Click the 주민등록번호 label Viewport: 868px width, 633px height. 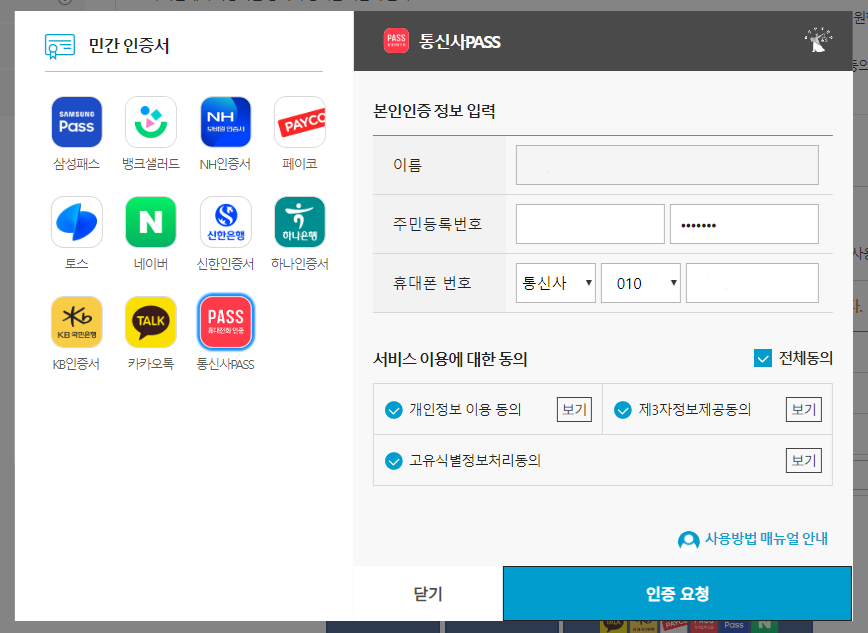click(x=437, y=224)
